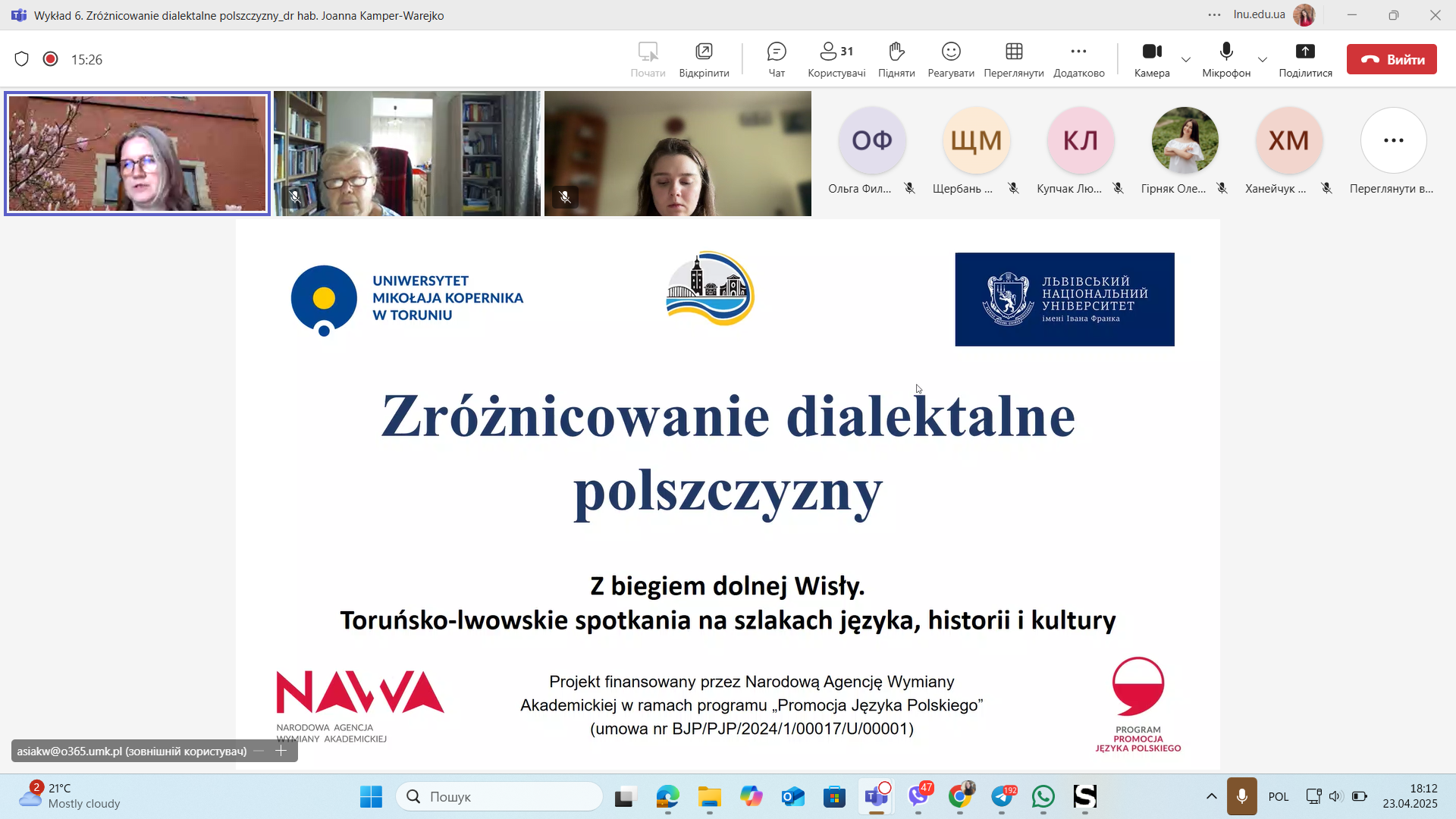Expand the microphone options dropdown arrow

[x=1263, y=60]
